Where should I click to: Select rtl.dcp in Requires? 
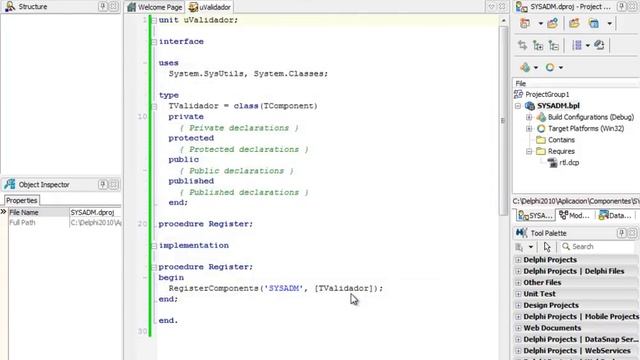(x=569, y=163)
